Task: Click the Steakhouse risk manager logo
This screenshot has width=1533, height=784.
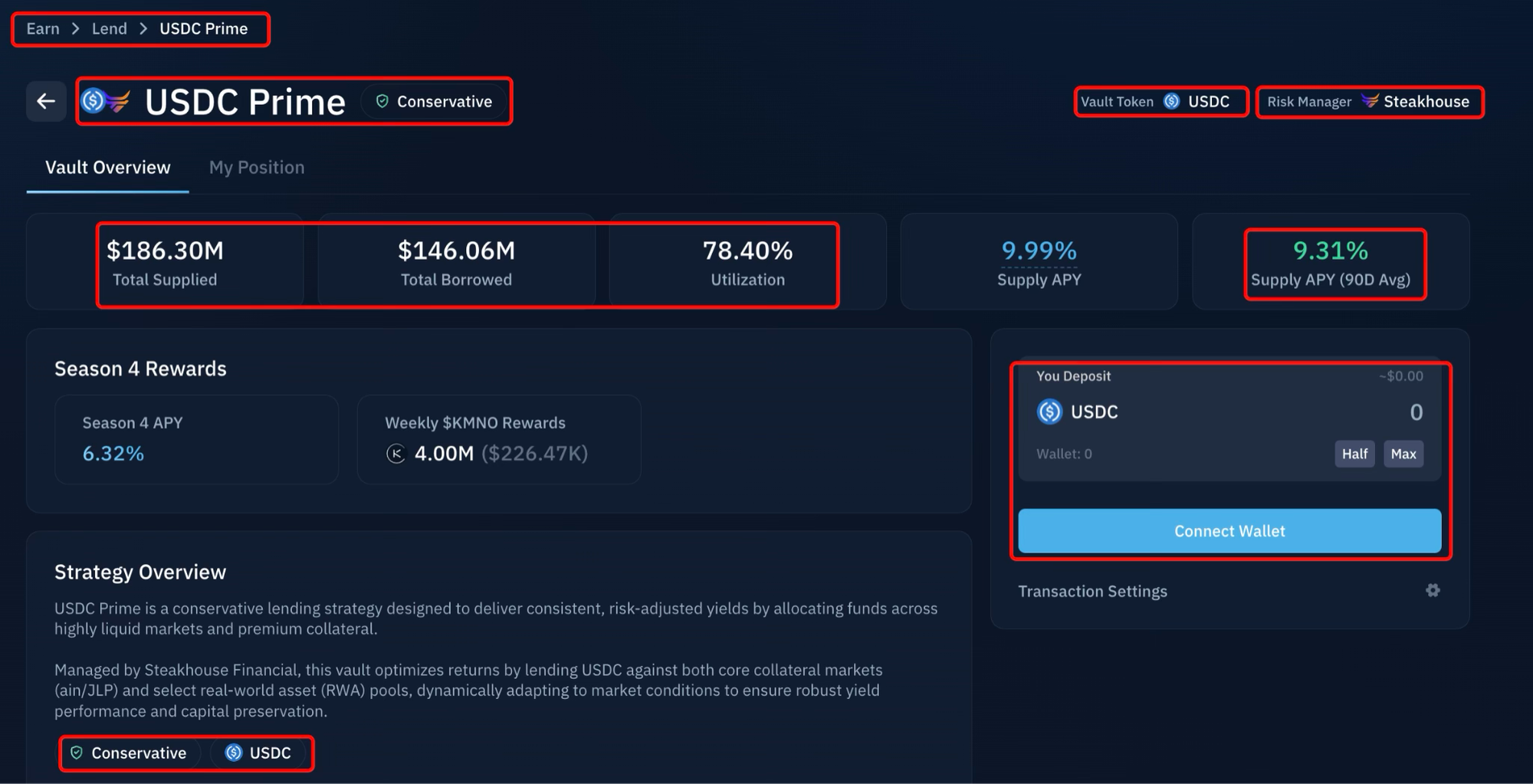Action: pos(1370,101)
